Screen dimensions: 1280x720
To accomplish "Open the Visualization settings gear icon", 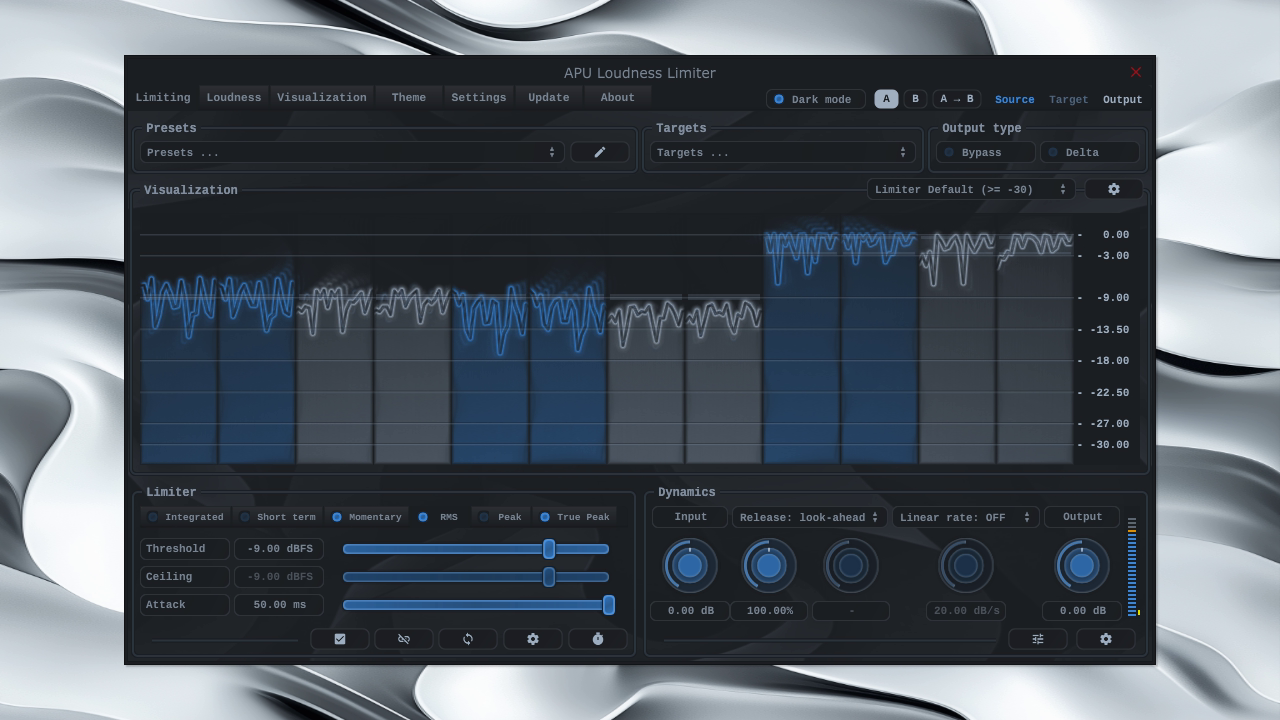I will 1113,189.
